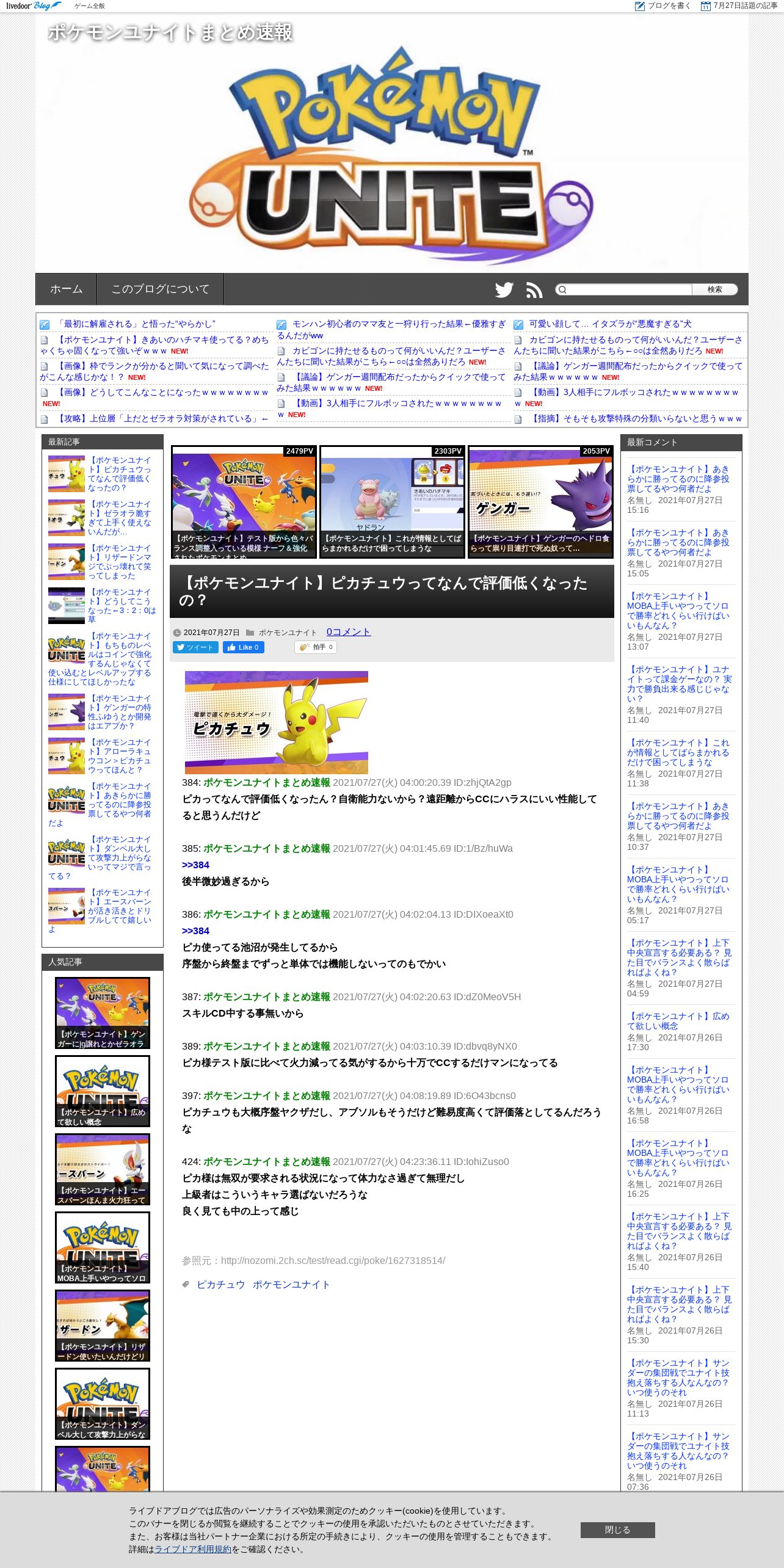Click the >>384 anchor in post 386
This screenshot has height=1568, width=784.
tap(195, 931)
